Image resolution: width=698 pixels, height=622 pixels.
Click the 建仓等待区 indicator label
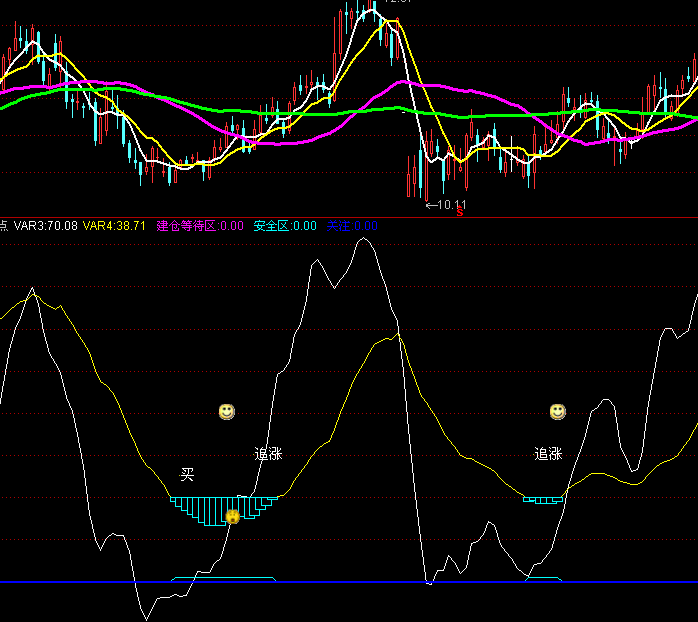click(x=200, y=226)
